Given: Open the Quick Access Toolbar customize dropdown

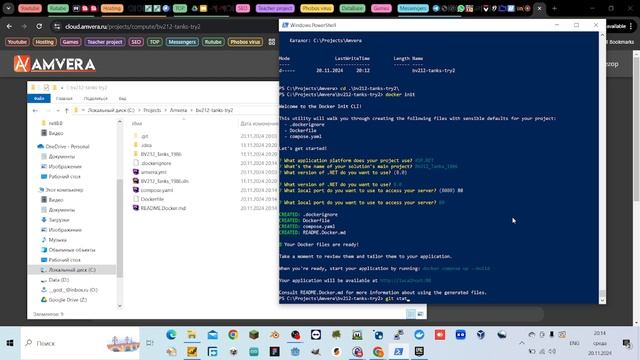Looking at the screenshot, I should click(62, 88).
